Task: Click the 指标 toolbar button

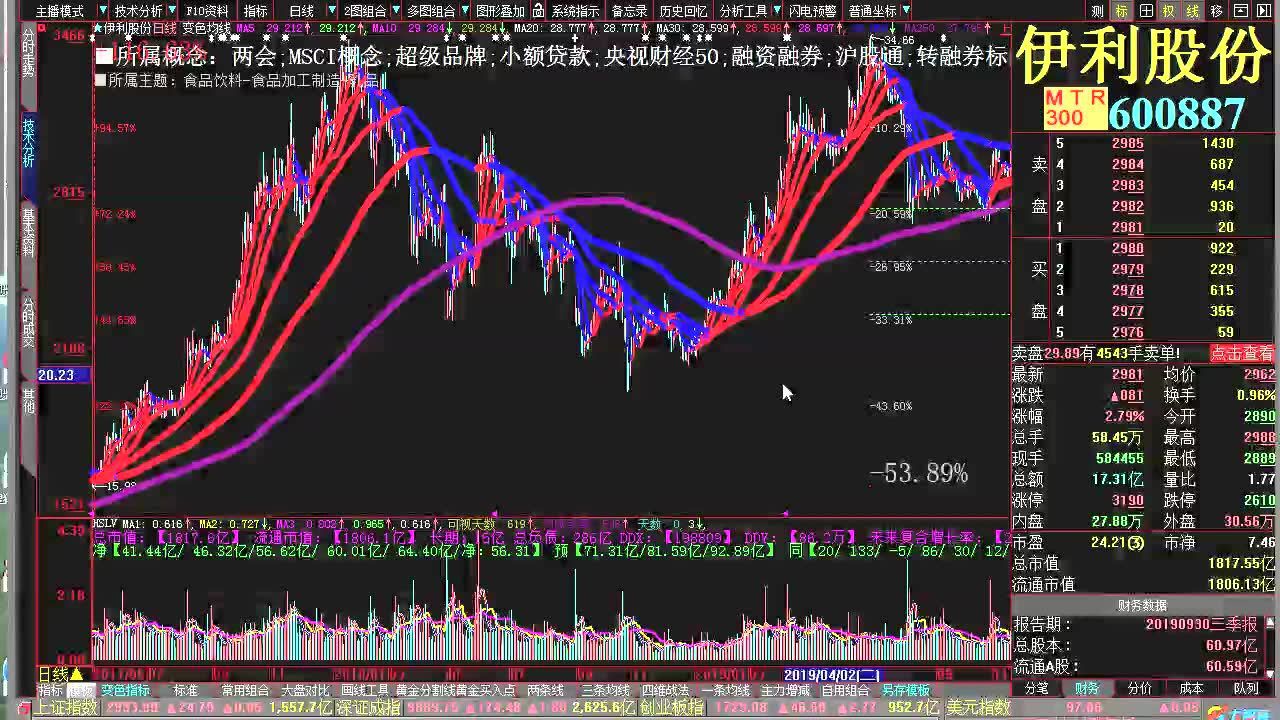Action: point(256,11)
